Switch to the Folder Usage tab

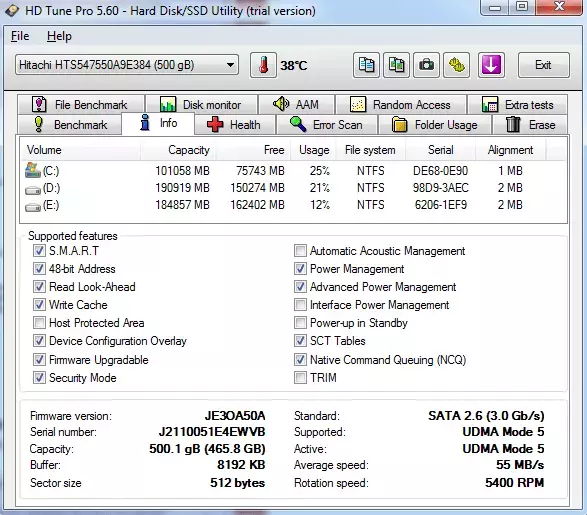pos(435,124)
